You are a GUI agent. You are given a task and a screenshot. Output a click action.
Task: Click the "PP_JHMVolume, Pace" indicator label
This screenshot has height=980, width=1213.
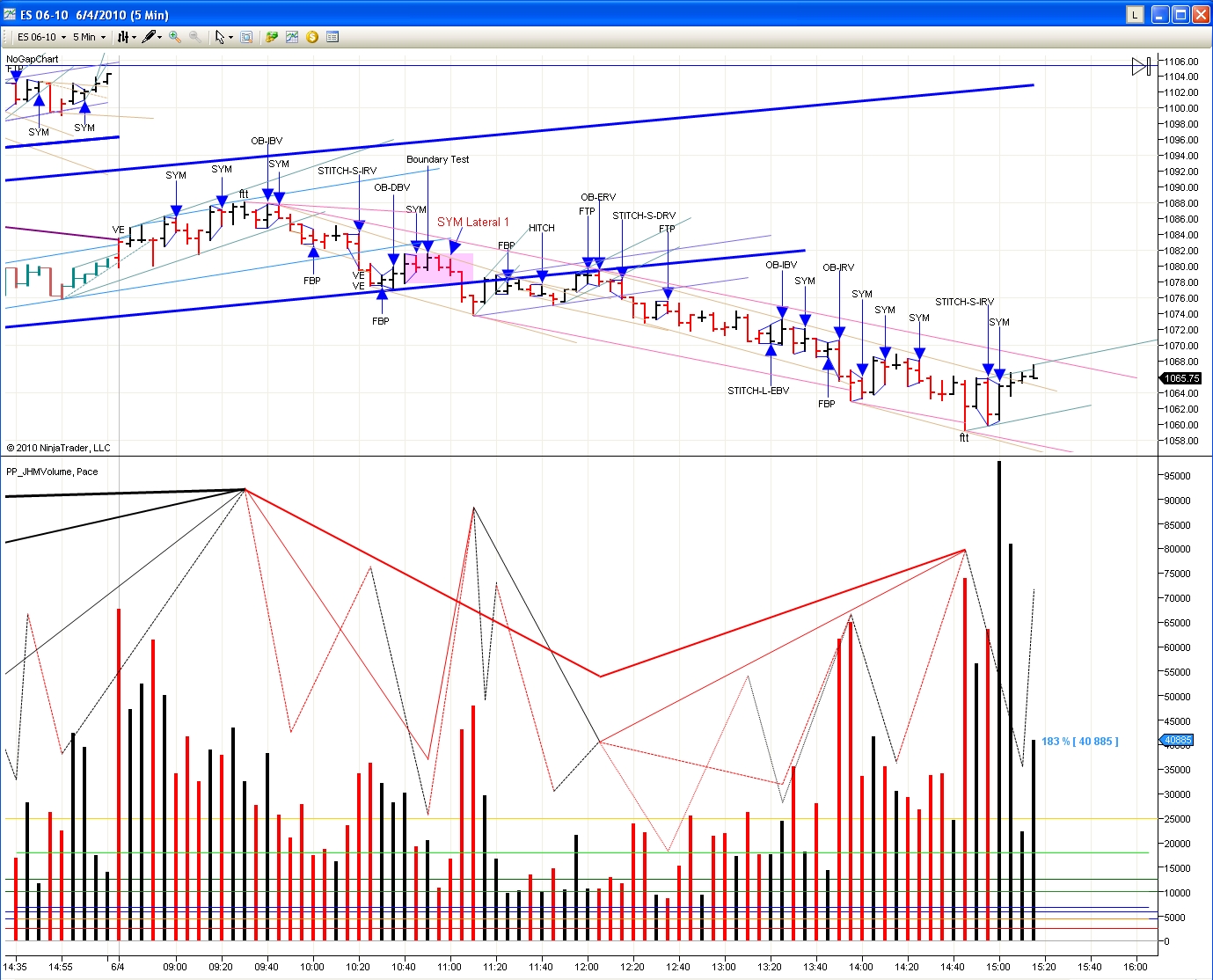pyautogui.click(x=52, y=472)
